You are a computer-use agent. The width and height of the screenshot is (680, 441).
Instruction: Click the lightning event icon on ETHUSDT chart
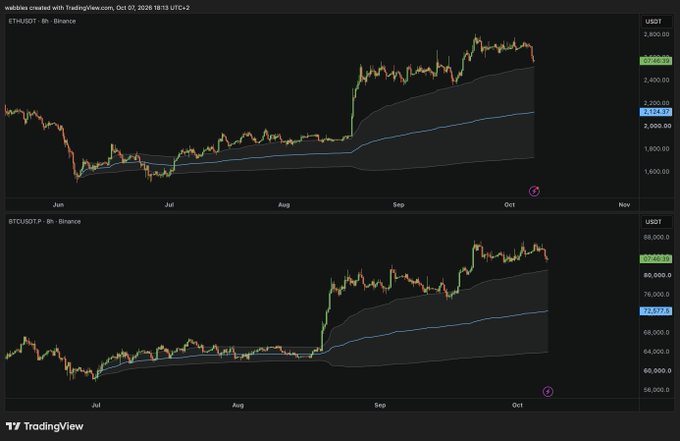click(x=534, y=191)
